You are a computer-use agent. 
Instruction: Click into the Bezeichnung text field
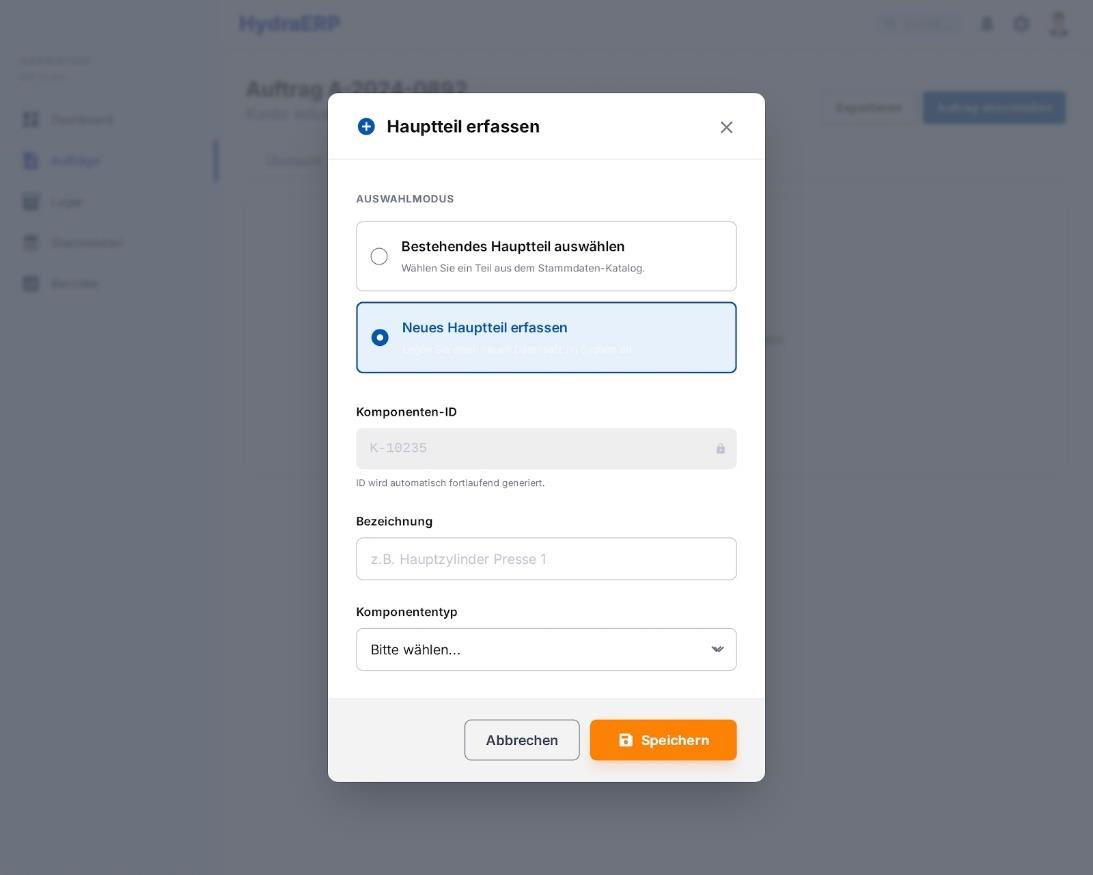[546, 558]
